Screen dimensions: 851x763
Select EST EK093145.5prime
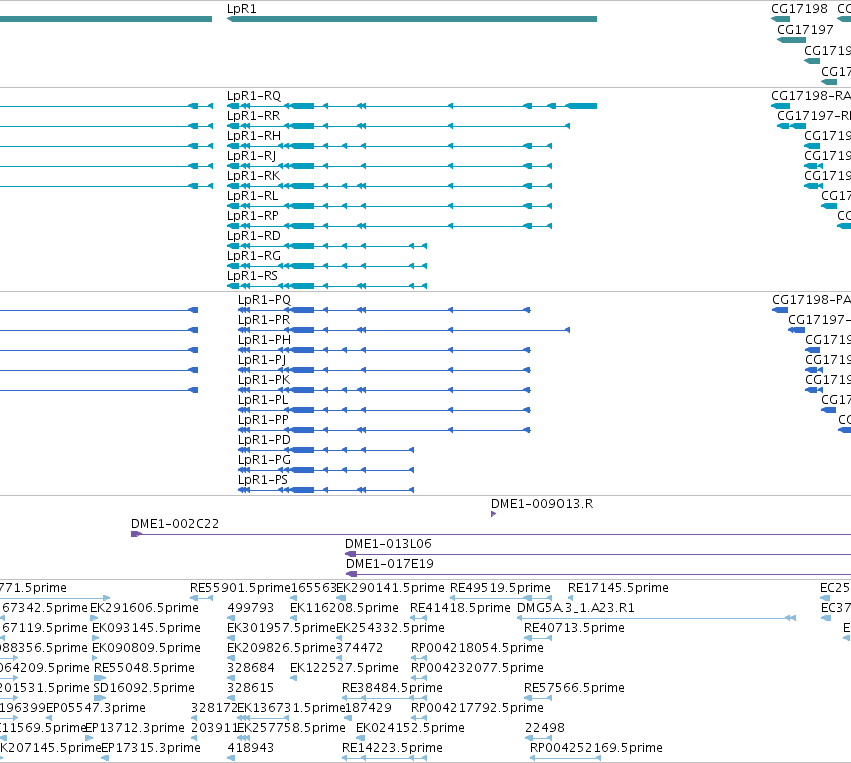(147, 628)
